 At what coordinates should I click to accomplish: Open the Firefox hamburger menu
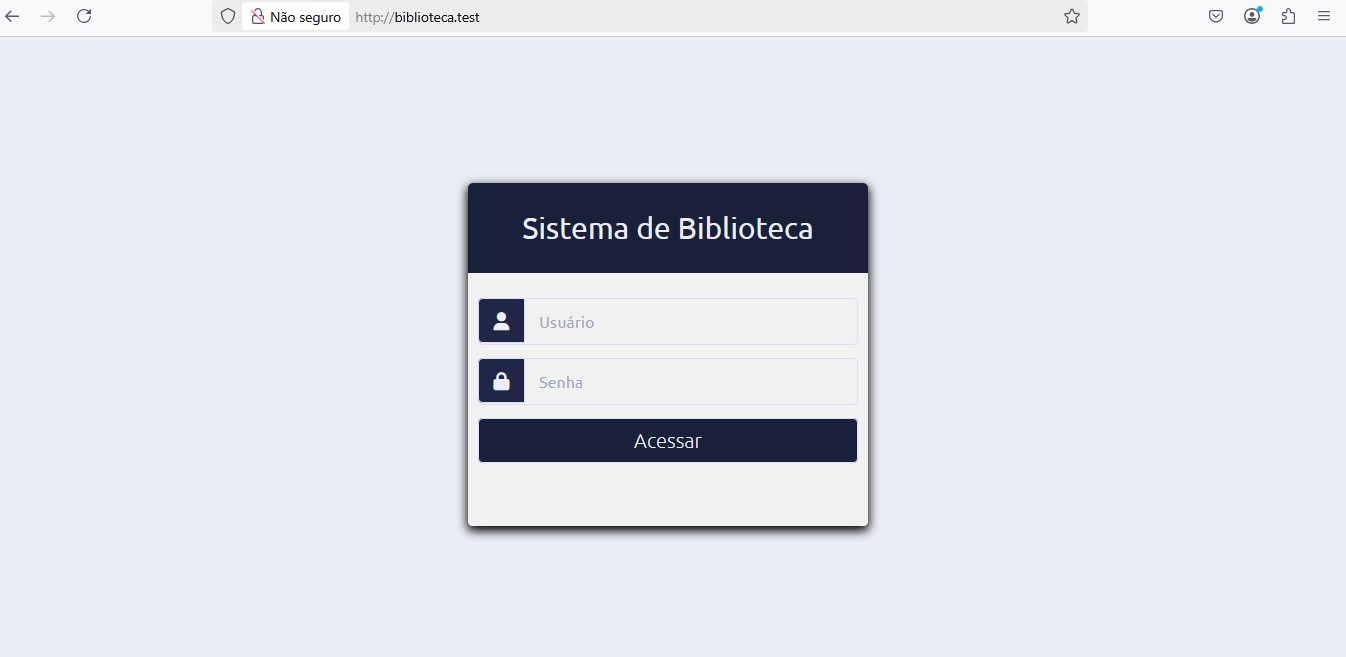click(1324, 16)
